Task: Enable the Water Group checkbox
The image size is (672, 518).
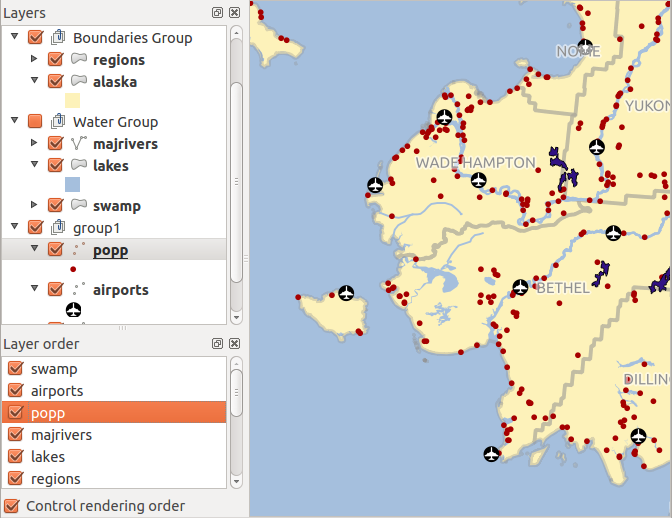Action: pyautogui.click(x=35, y=122)
